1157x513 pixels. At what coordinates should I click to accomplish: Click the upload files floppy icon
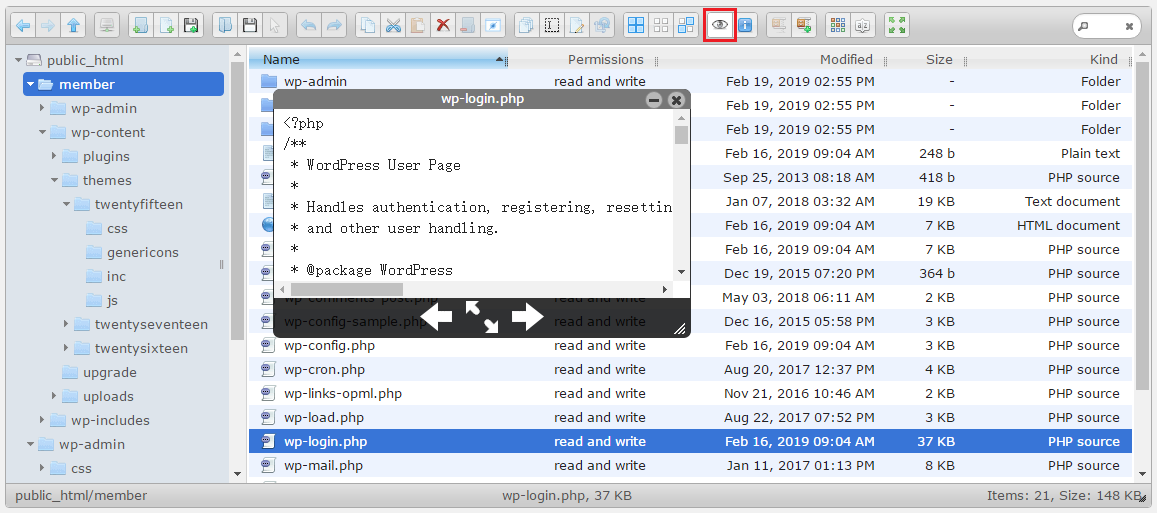point(191,25)
